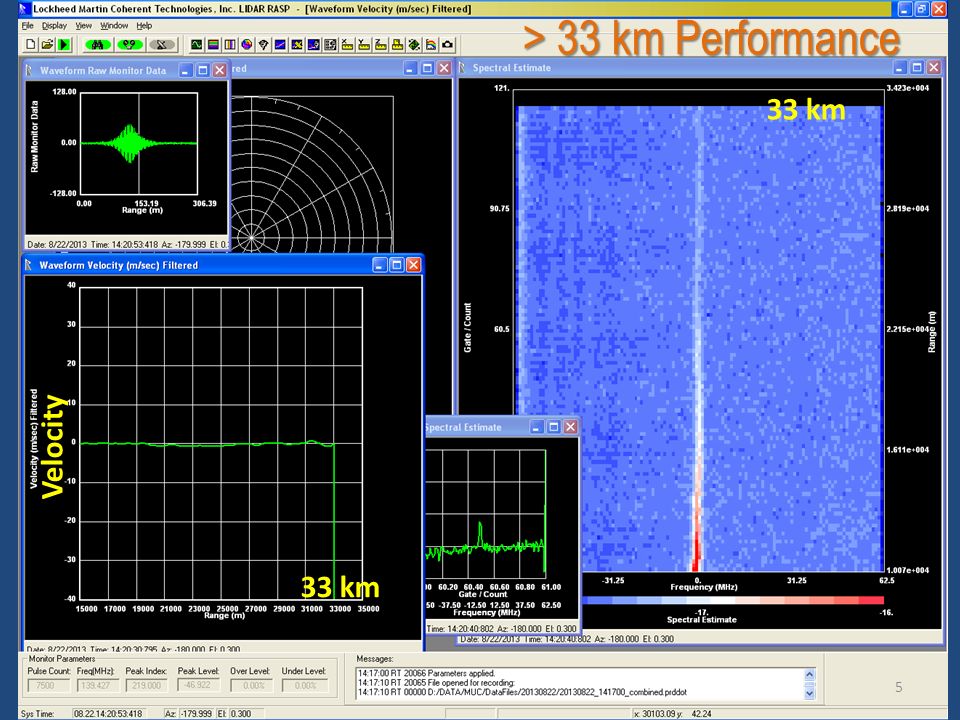
Task: Click the Messages list scroll up arrow
Action: click(809, 674)
